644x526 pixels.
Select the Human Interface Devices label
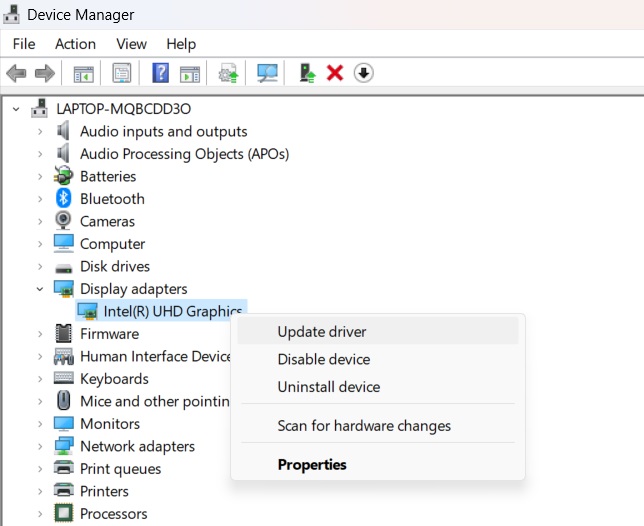[x=156, y=356]
